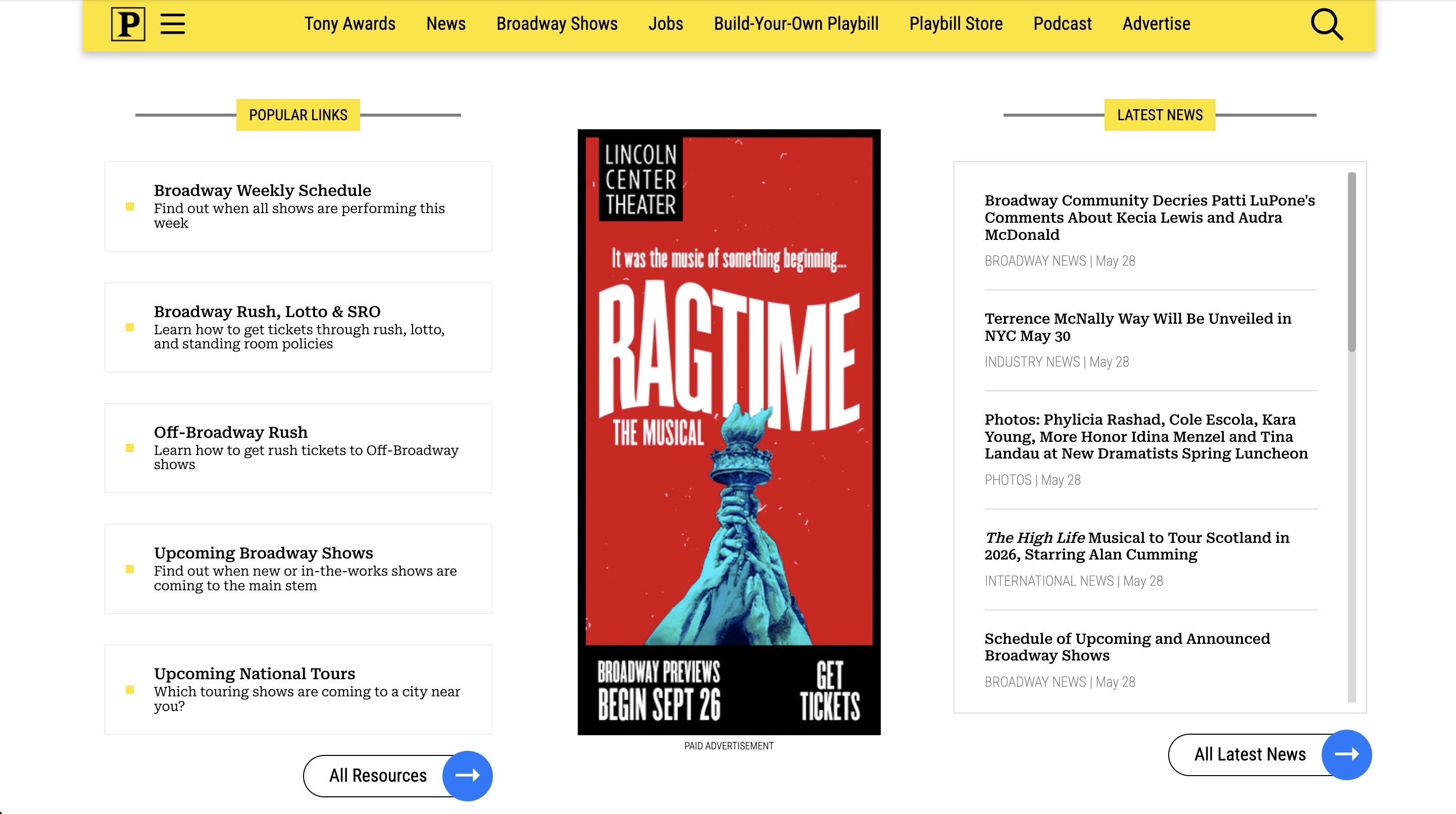Select Advertise in the navigation bar

pyautogui.click(x=1156, y=24)
